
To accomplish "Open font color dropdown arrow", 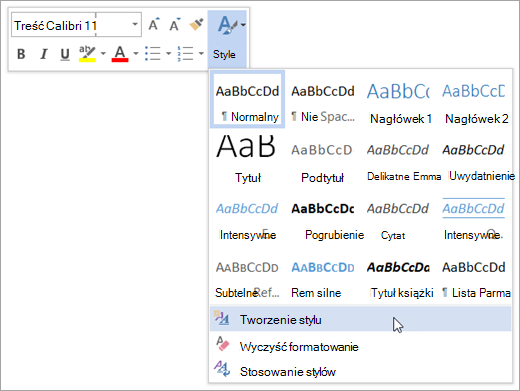I will 135,53.
